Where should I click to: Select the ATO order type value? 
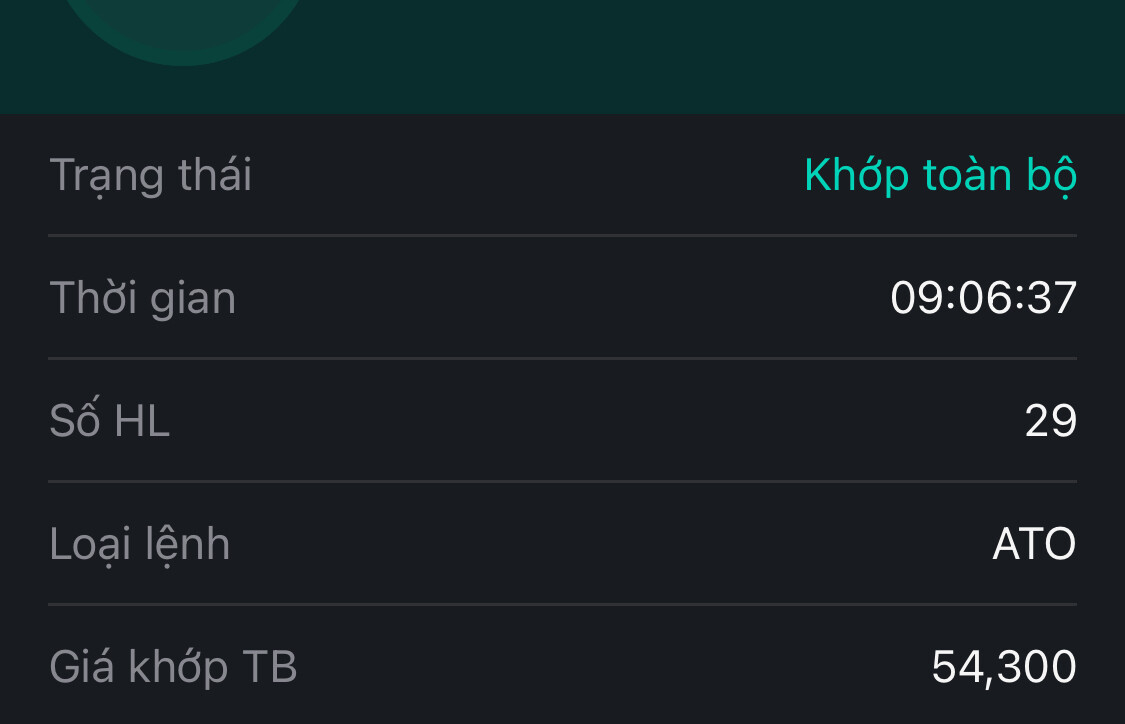1034,544
